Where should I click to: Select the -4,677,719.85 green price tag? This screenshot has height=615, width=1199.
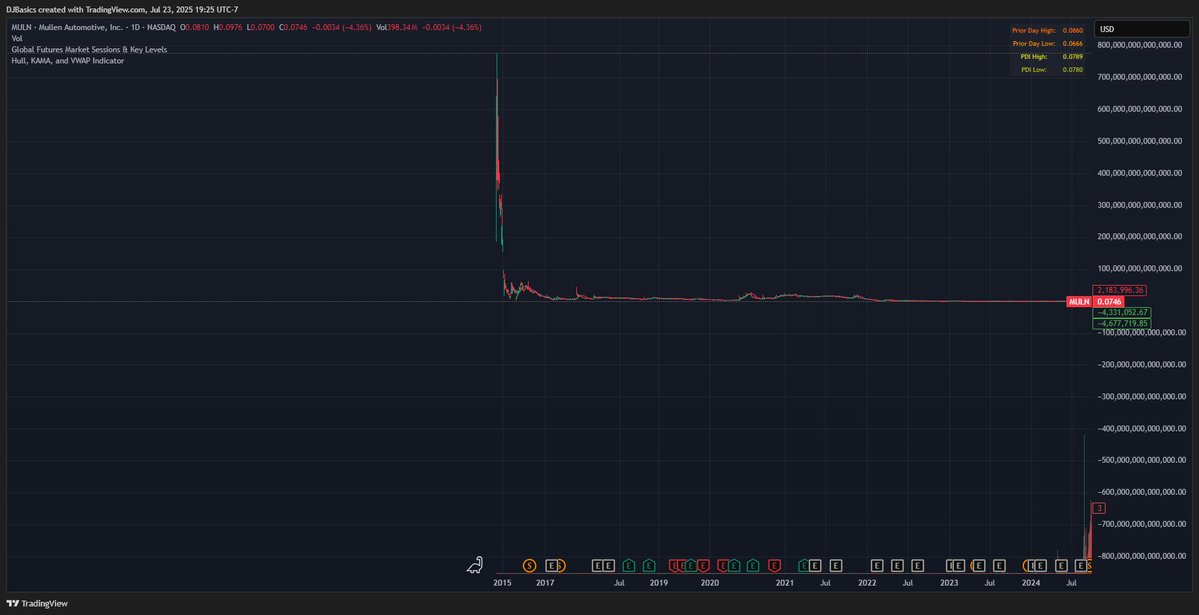pos(1122,324)
